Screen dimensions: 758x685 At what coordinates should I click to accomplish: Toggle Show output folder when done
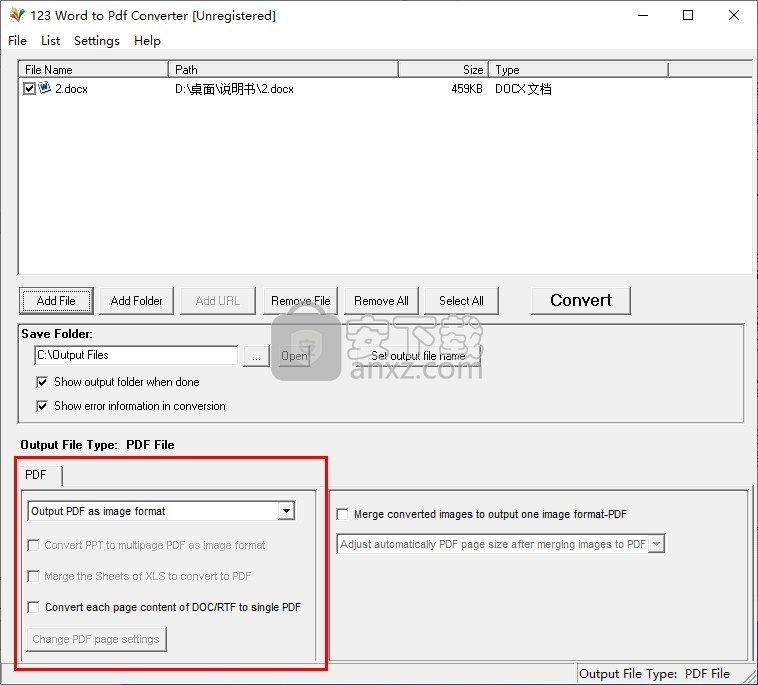42,382
